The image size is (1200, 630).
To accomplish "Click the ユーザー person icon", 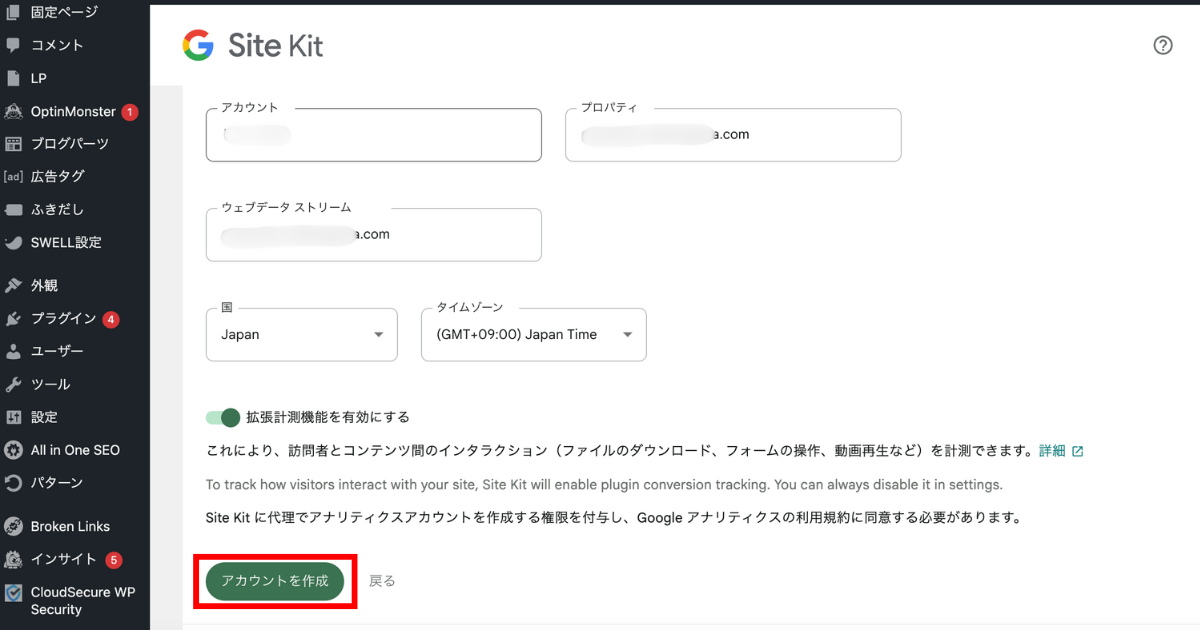I will [13, 352].
